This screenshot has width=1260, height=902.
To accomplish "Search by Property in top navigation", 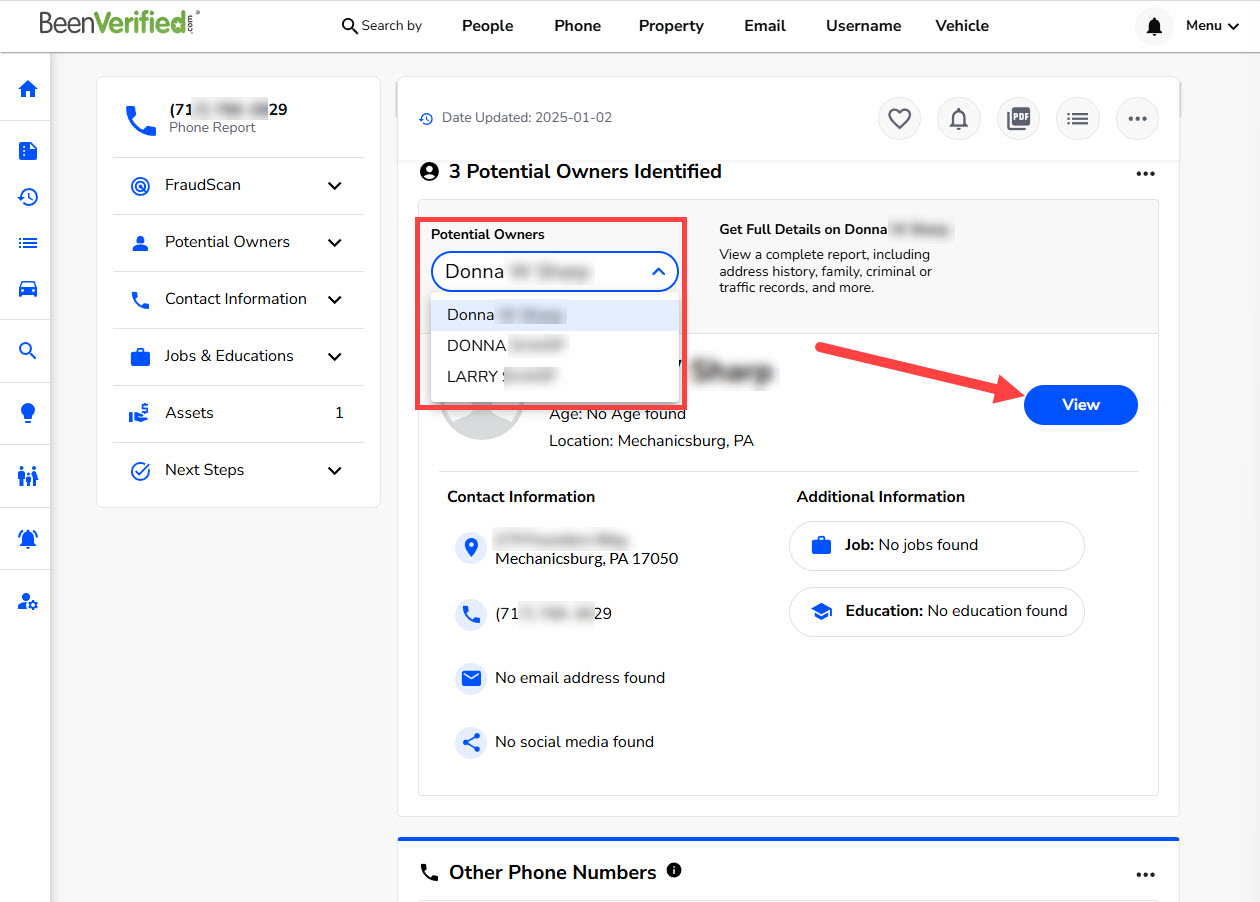I will [671, 26].
